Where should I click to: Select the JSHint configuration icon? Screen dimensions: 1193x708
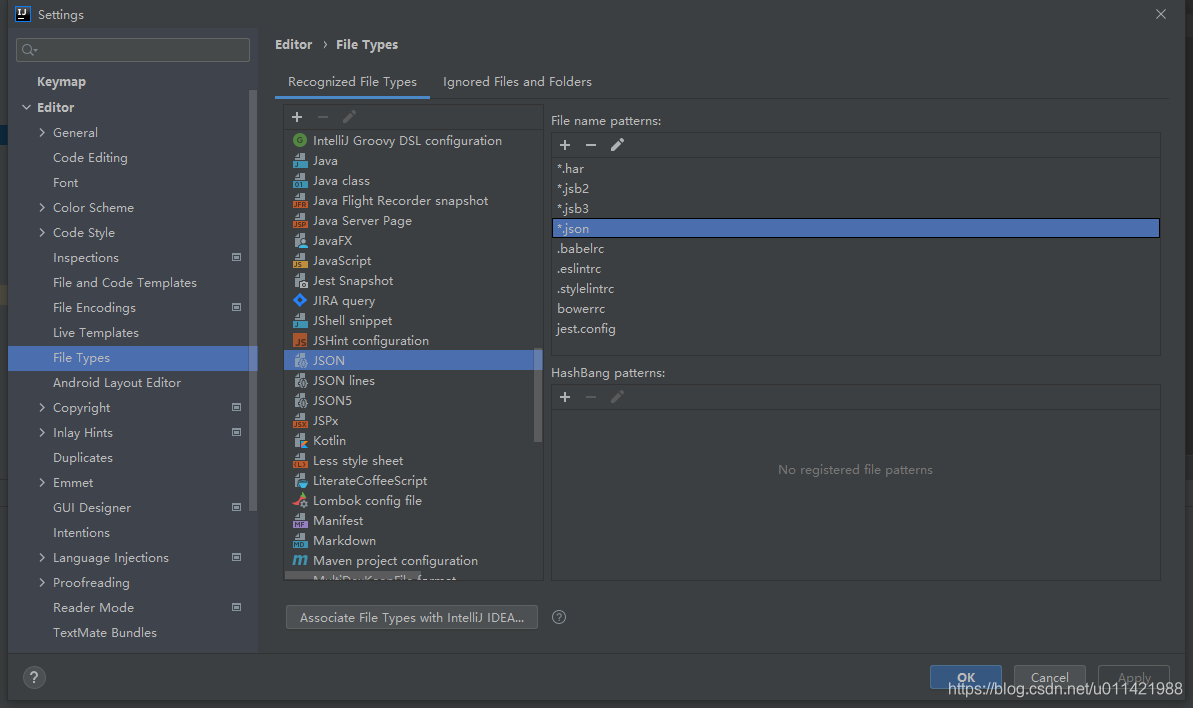(300, 341)
